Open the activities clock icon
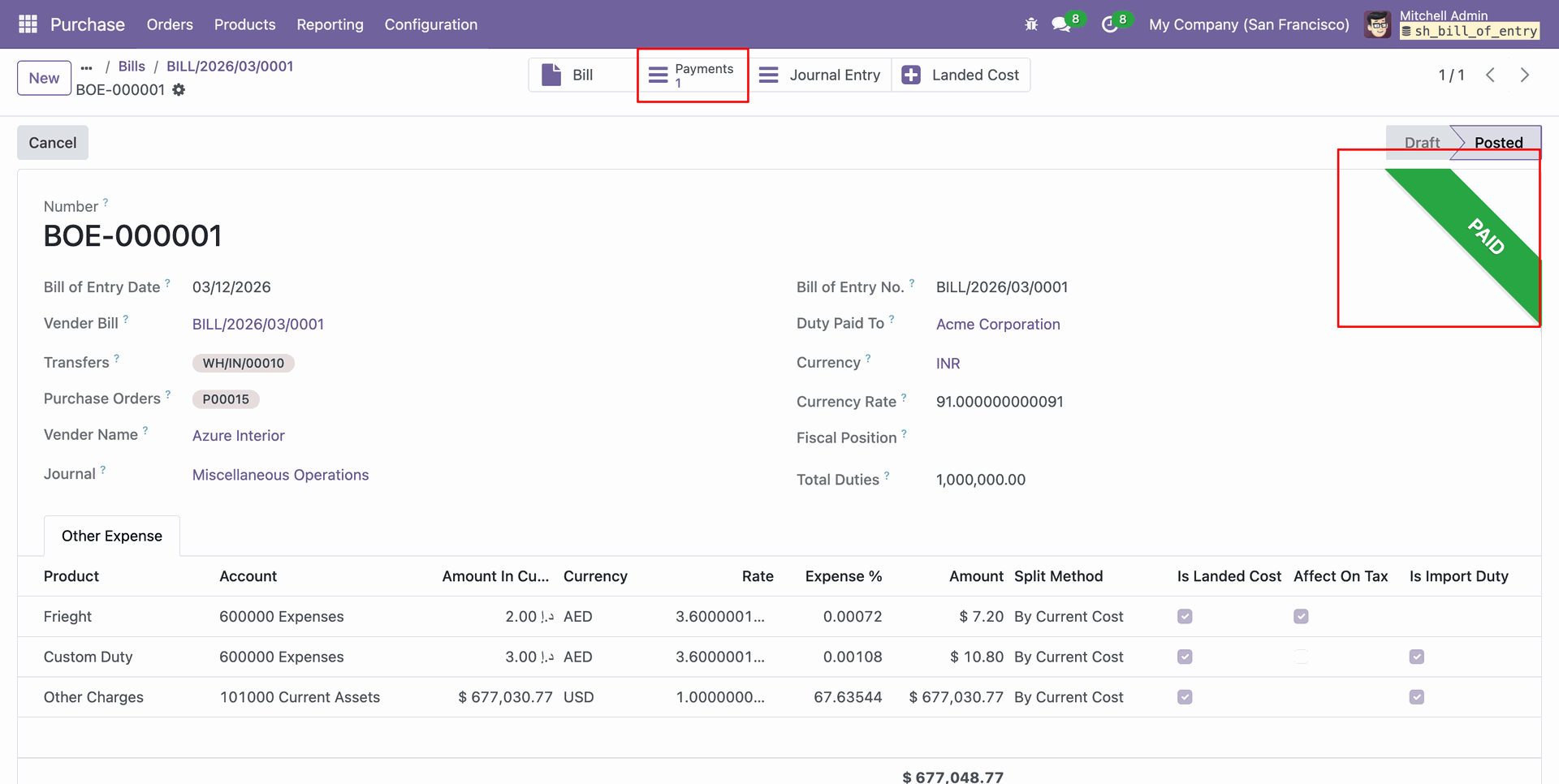 pyautogui.click(x=1109, y=24)
